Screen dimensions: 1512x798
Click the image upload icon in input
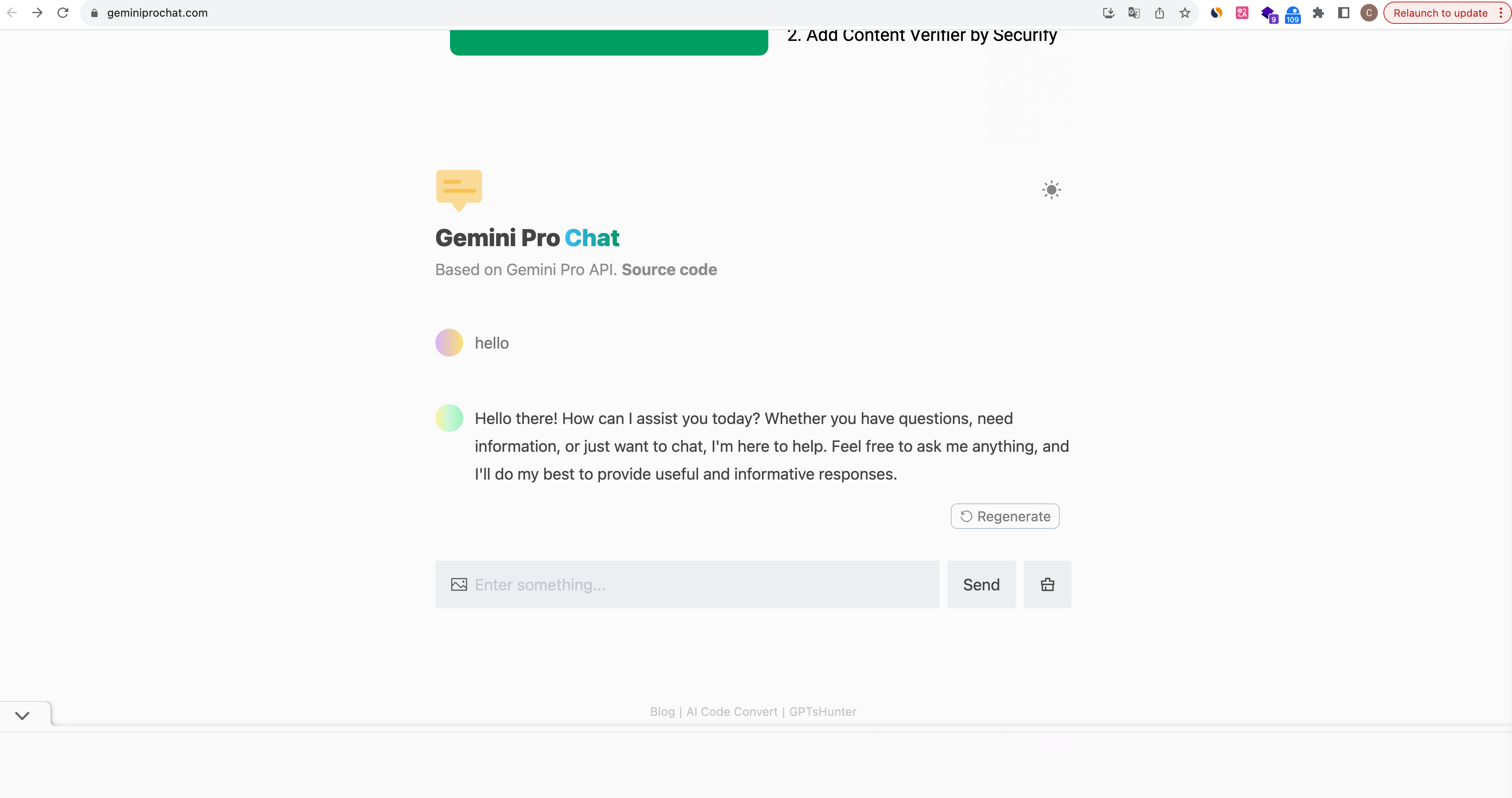(459, 584)
